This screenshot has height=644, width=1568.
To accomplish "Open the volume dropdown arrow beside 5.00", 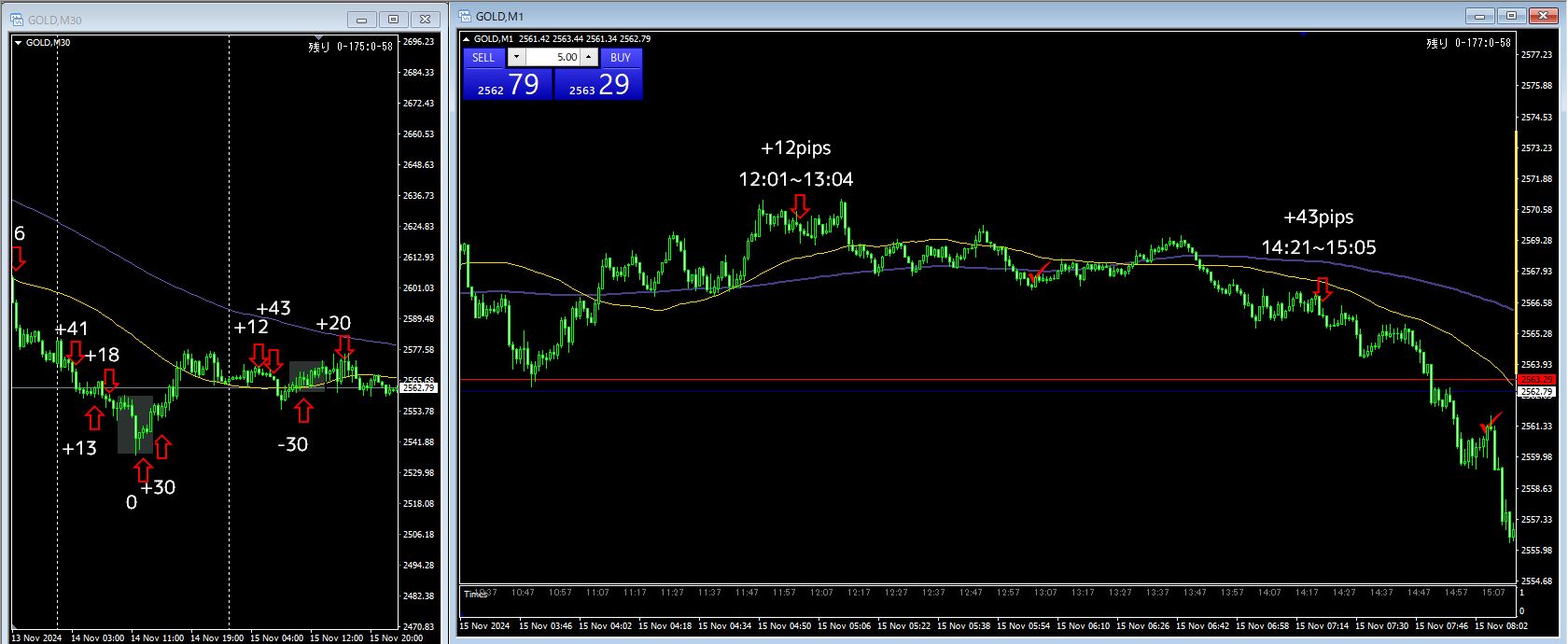I will [x=516, y=57].
